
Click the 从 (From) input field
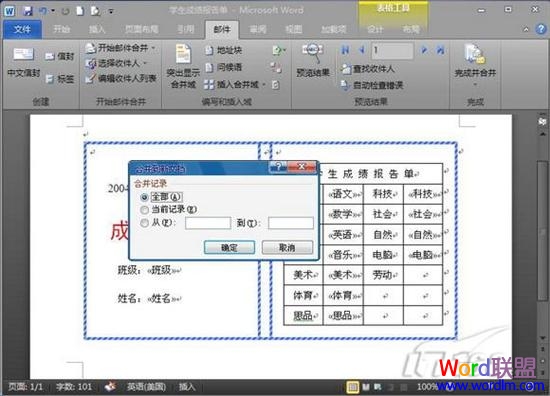[208, 223]
